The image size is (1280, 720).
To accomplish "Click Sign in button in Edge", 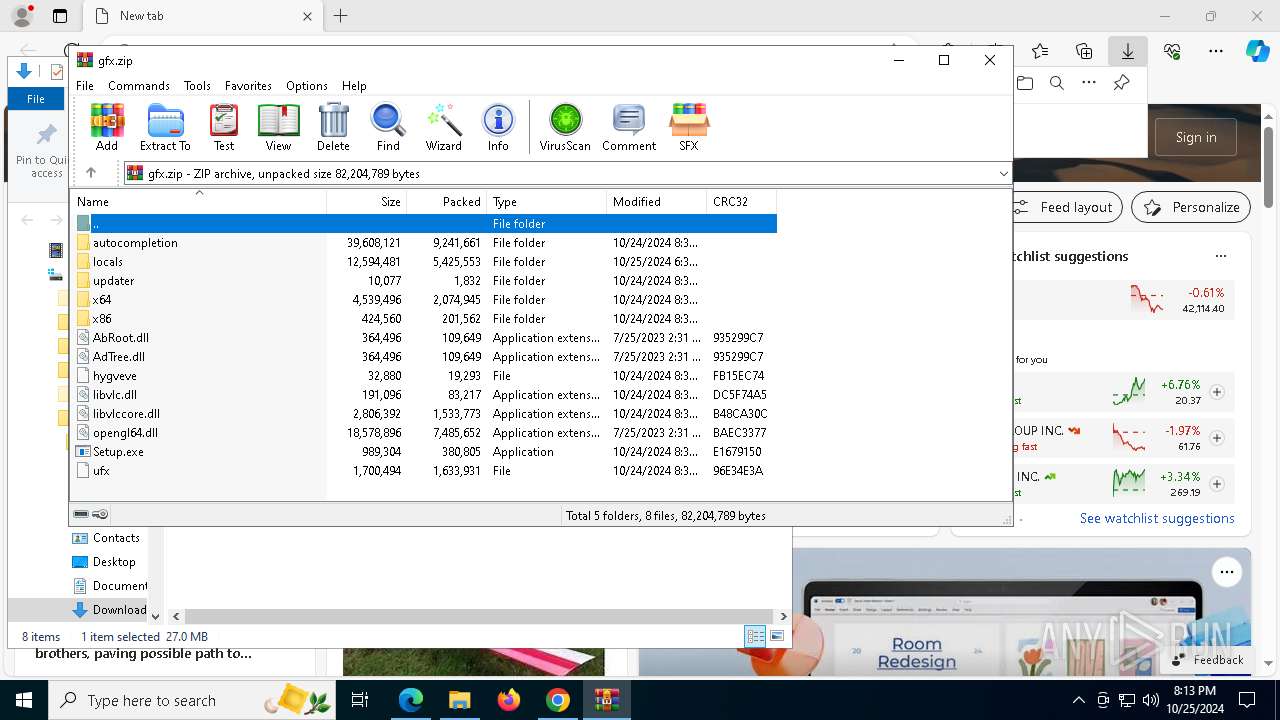I will pos(1196,138).
